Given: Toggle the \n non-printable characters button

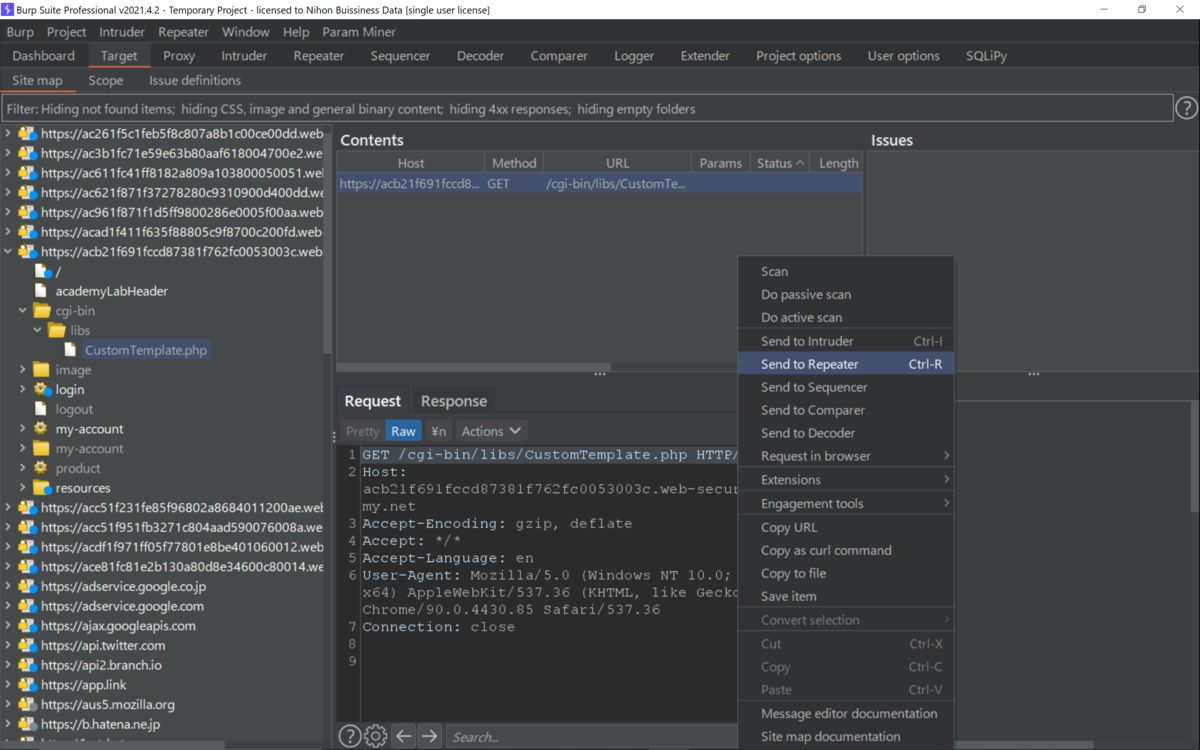Looking at the screenshot, I should tap(438, 431).
